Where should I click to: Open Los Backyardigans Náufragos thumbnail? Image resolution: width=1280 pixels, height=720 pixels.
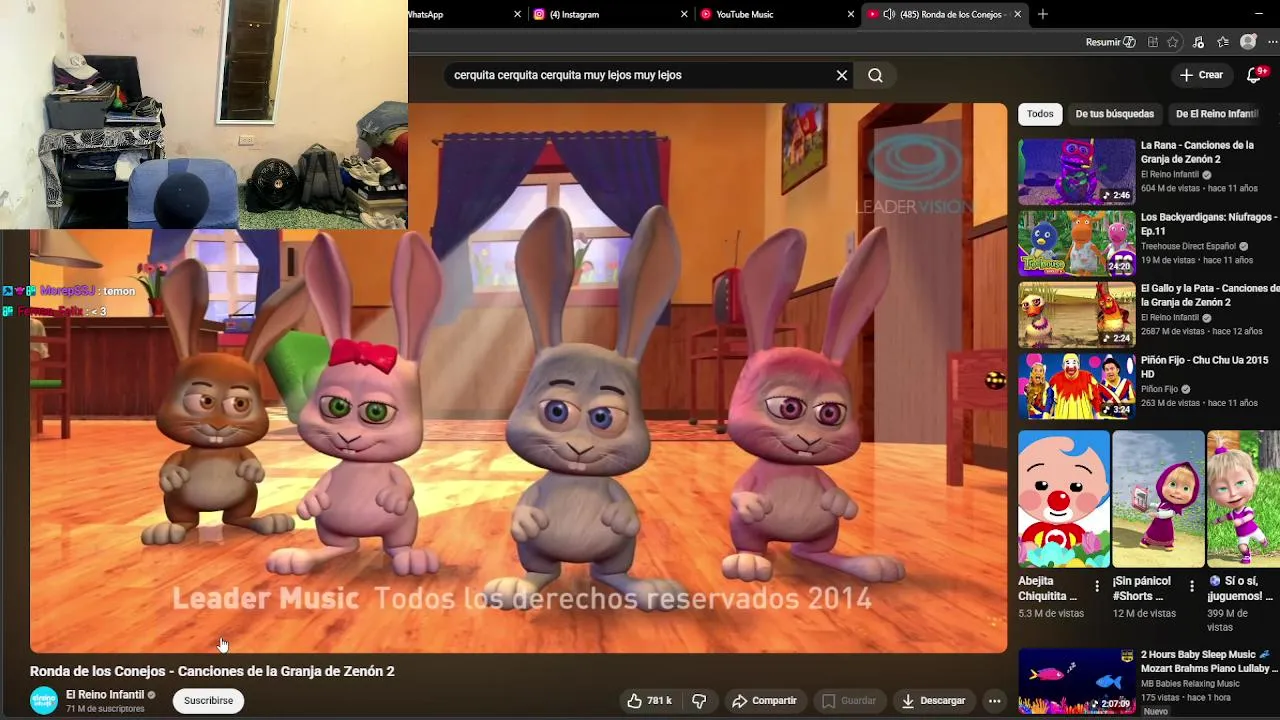pos(1077,243)
